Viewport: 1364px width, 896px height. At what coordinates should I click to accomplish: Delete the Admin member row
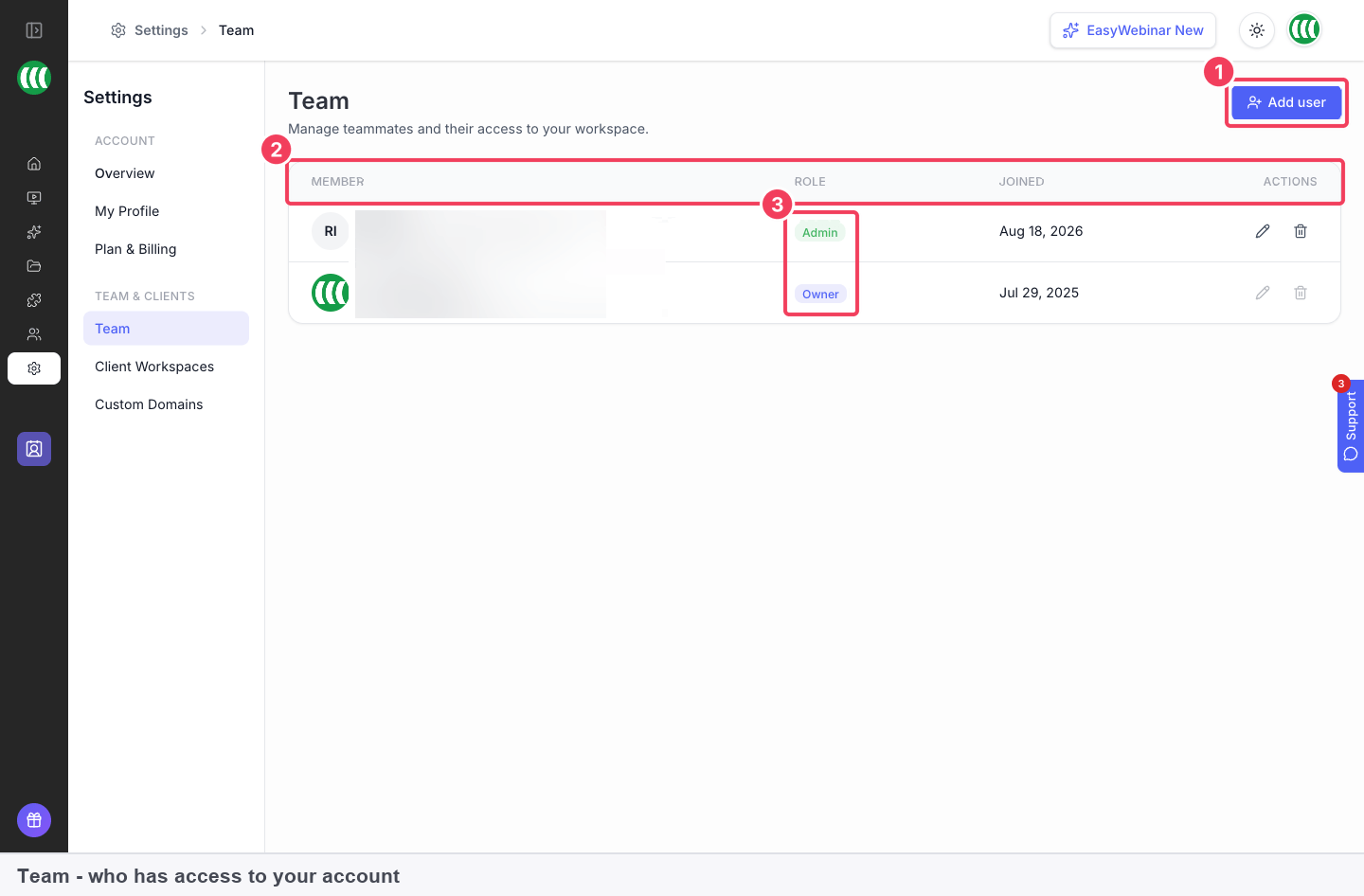[x=1301, y=231]
